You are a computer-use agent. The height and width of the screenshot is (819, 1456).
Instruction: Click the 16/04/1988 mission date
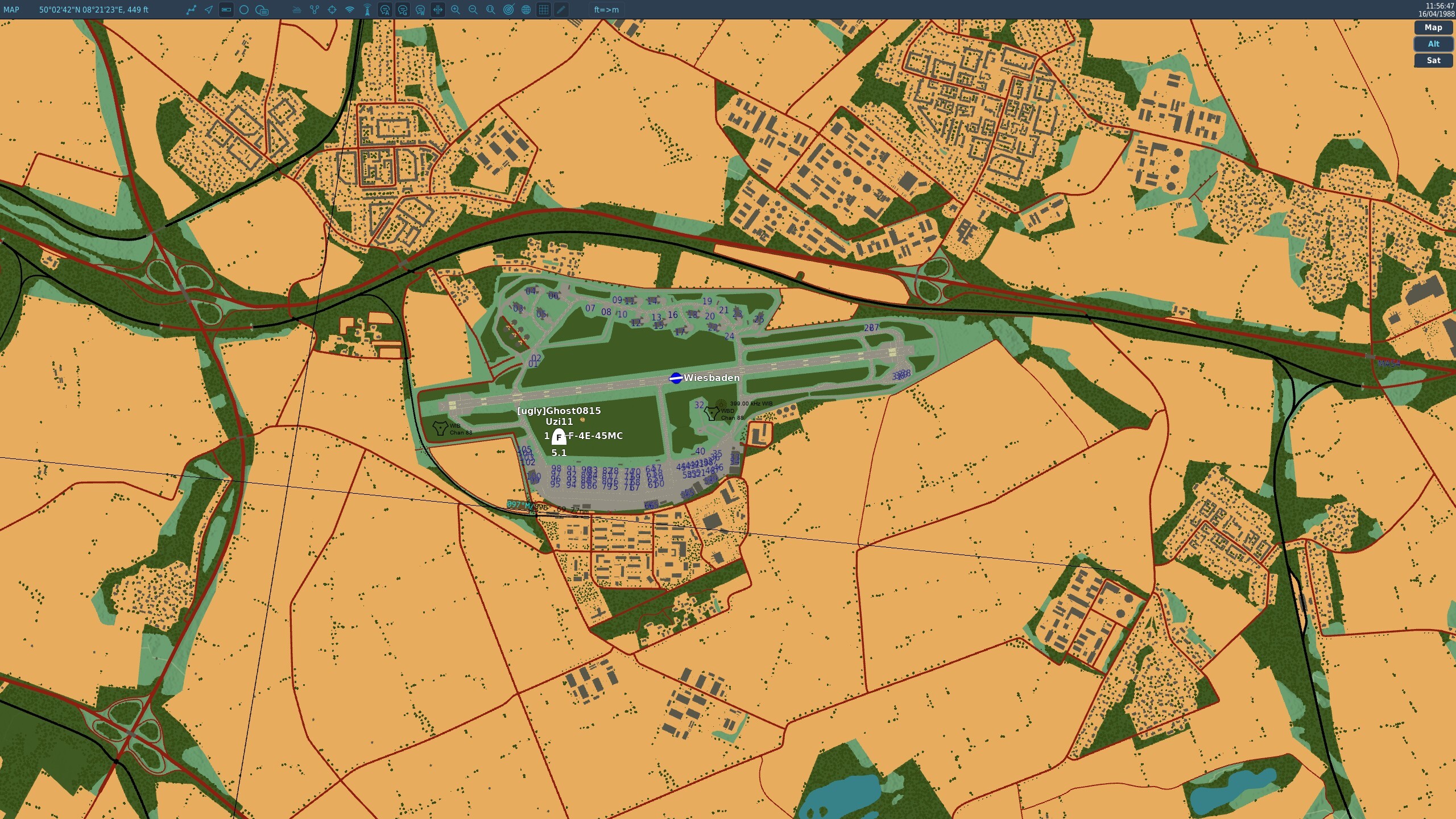(x=1436, y=14)
